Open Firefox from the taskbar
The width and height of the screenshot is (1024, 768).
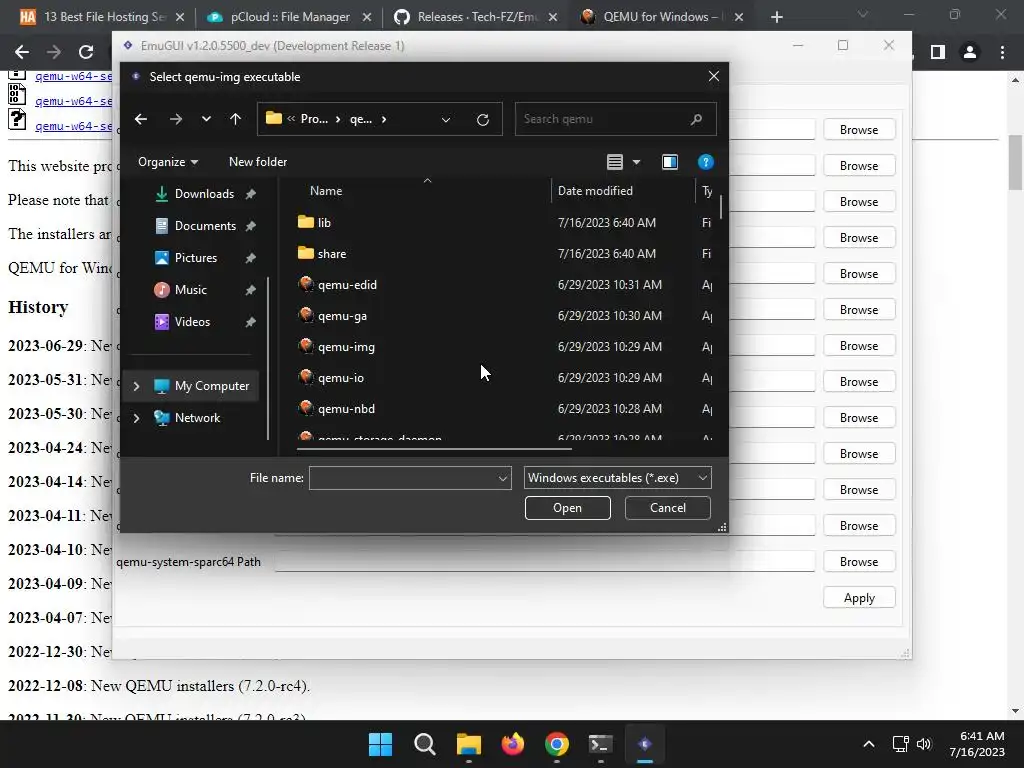click(x=513, y=744)
